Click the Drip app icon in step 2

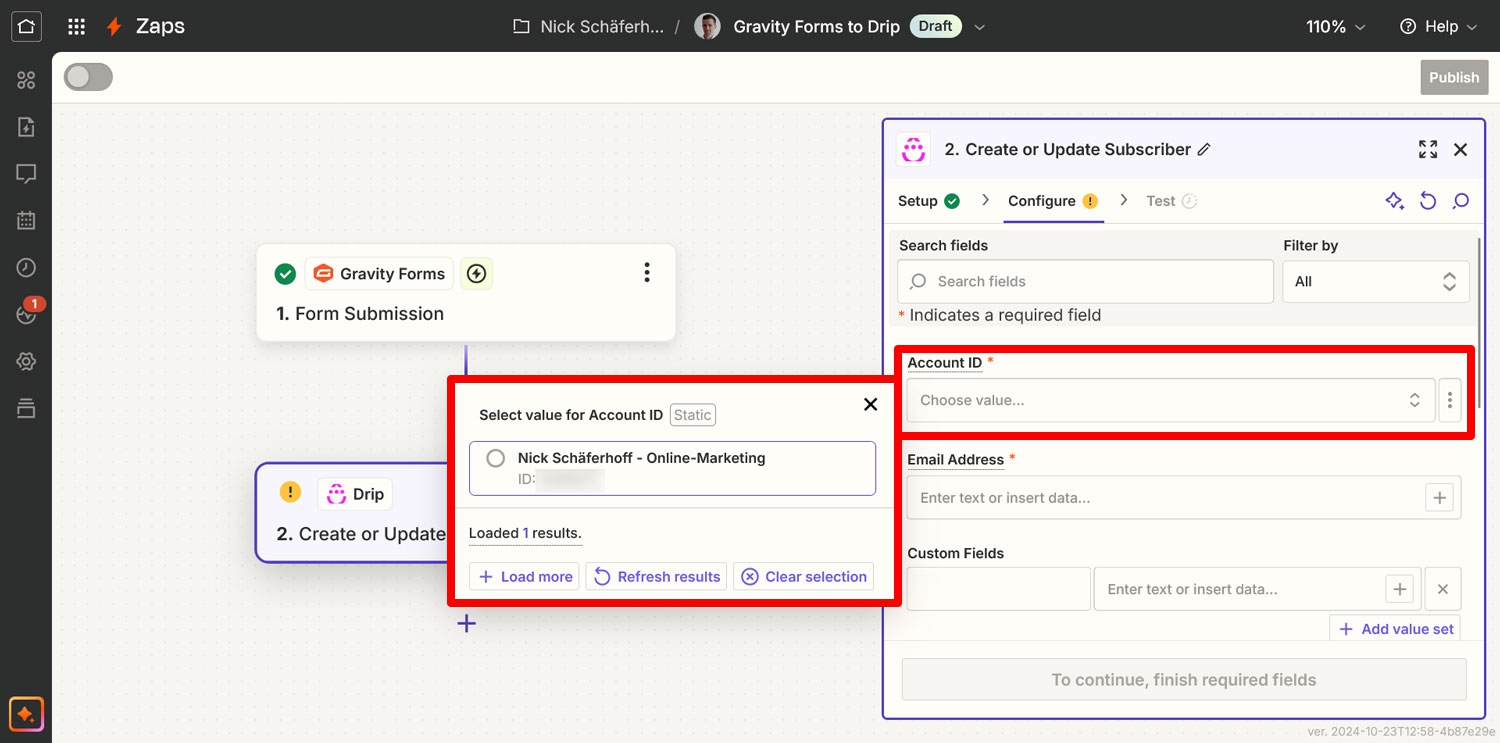tap(337, 494)
